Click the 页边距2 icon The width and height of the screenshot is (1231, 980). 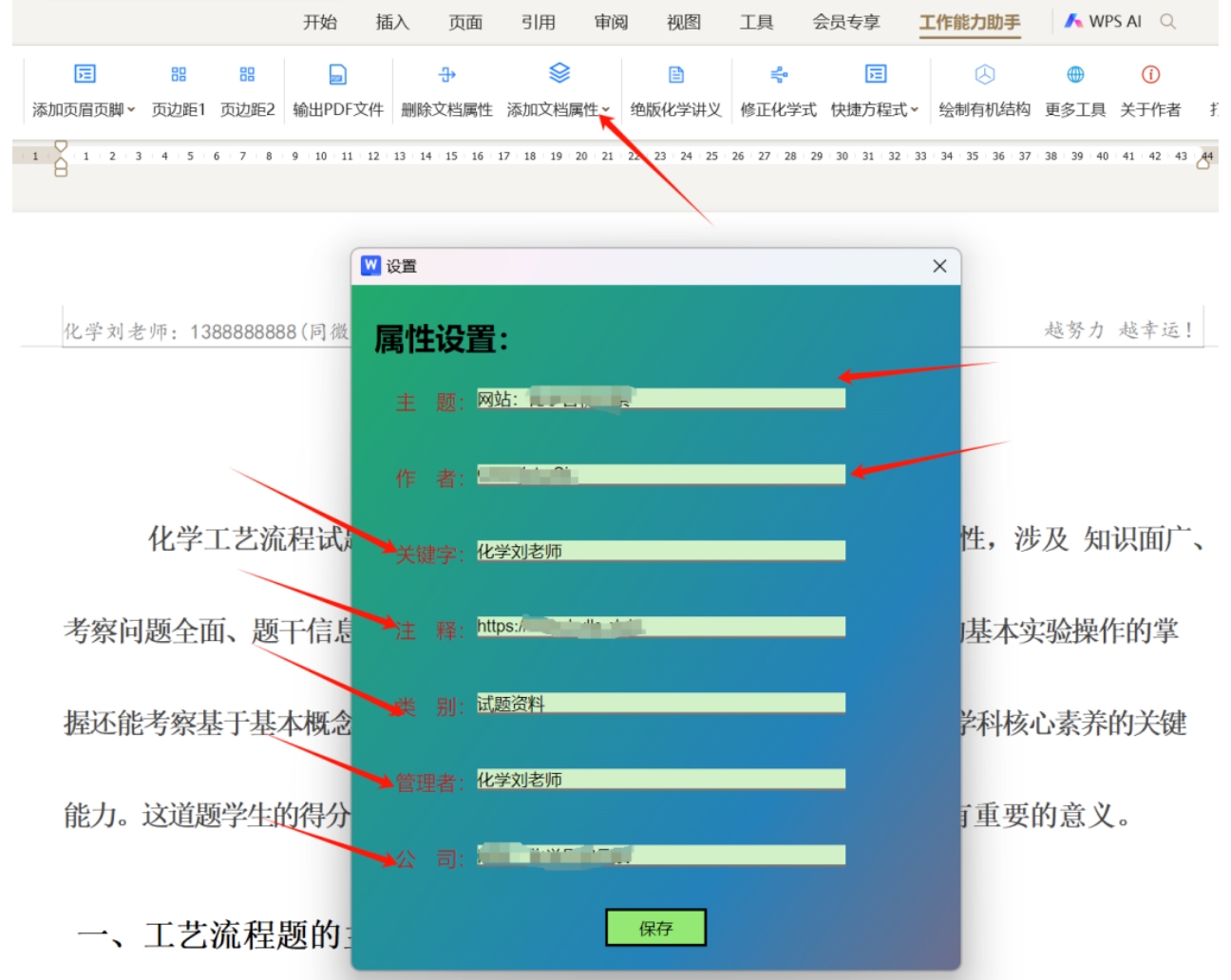coord(247,74)
